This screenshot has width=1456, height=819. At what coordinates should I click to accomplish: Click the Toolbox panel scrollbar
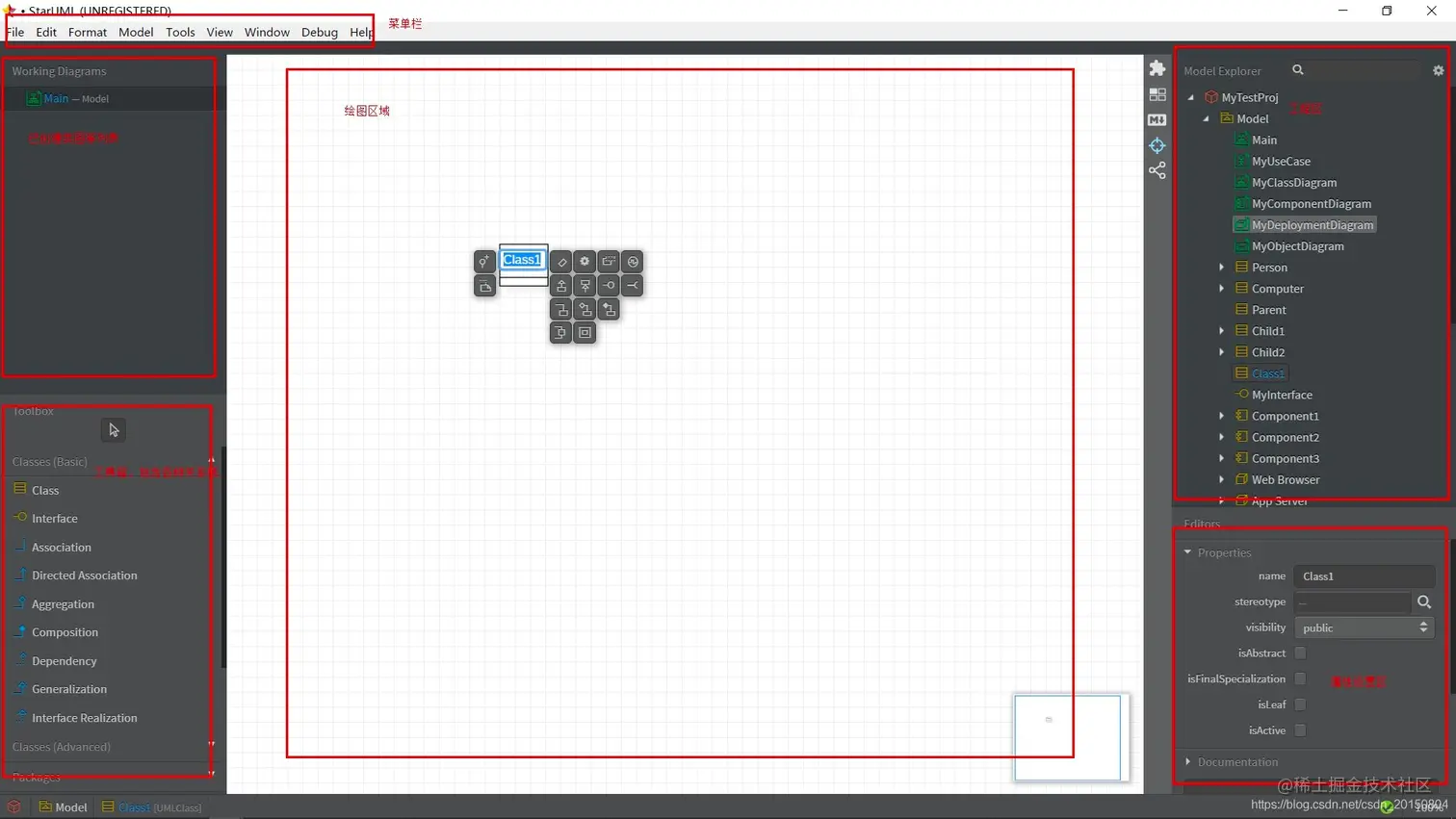click(x=223, y=556)
